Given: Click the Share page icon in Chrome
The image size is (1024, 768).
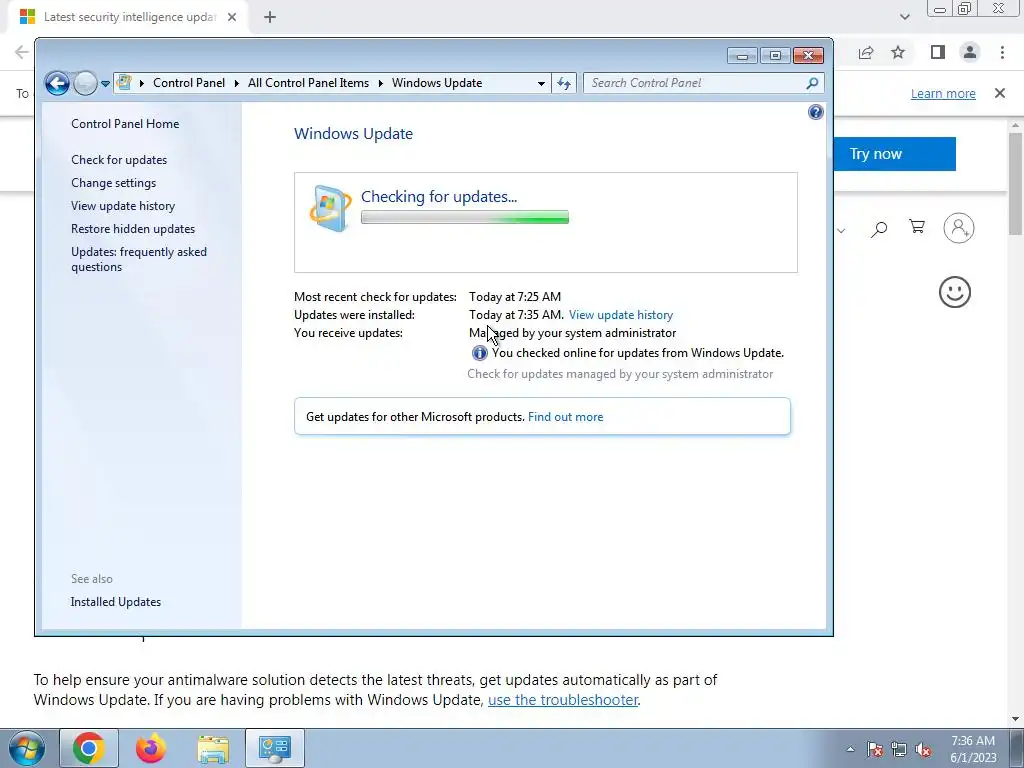Looking at the screenshot, I should pyautogui.click(x=866, y=52).
